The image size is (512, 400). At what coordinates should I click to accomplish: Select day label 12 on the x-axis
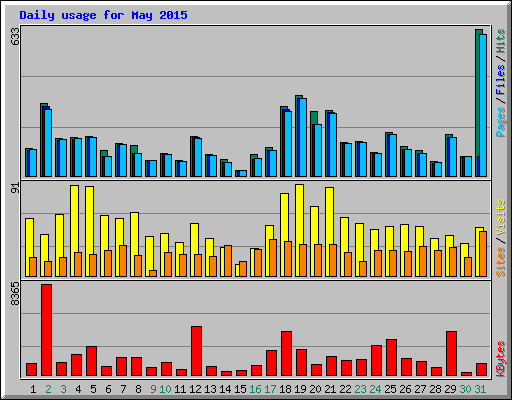coord(195,389)
